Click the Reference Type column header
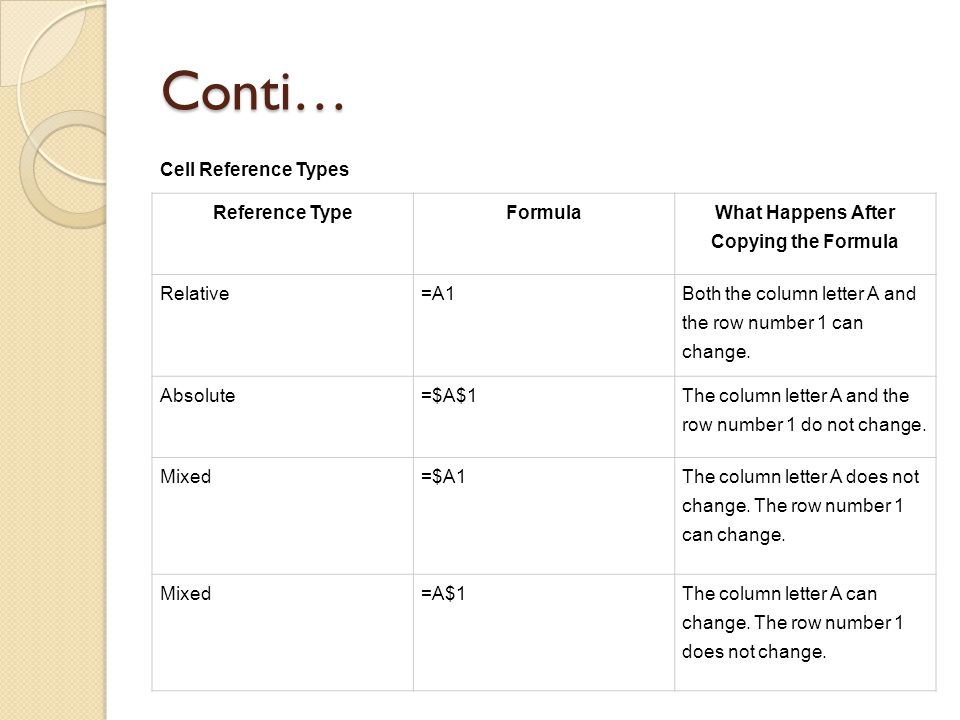 click(x=282, y=212)
